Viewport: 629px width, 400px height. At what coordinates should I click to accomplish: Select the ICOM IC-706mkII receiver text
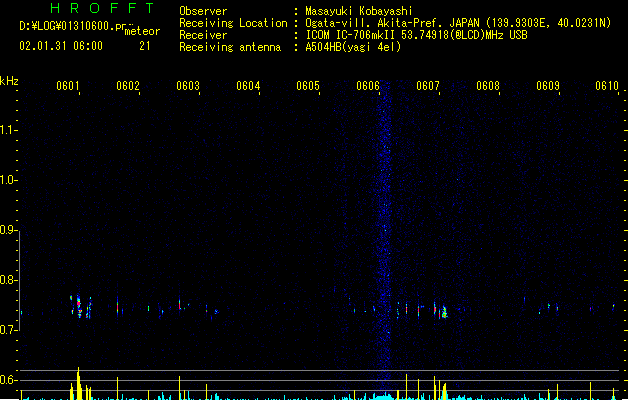point(416,35)
